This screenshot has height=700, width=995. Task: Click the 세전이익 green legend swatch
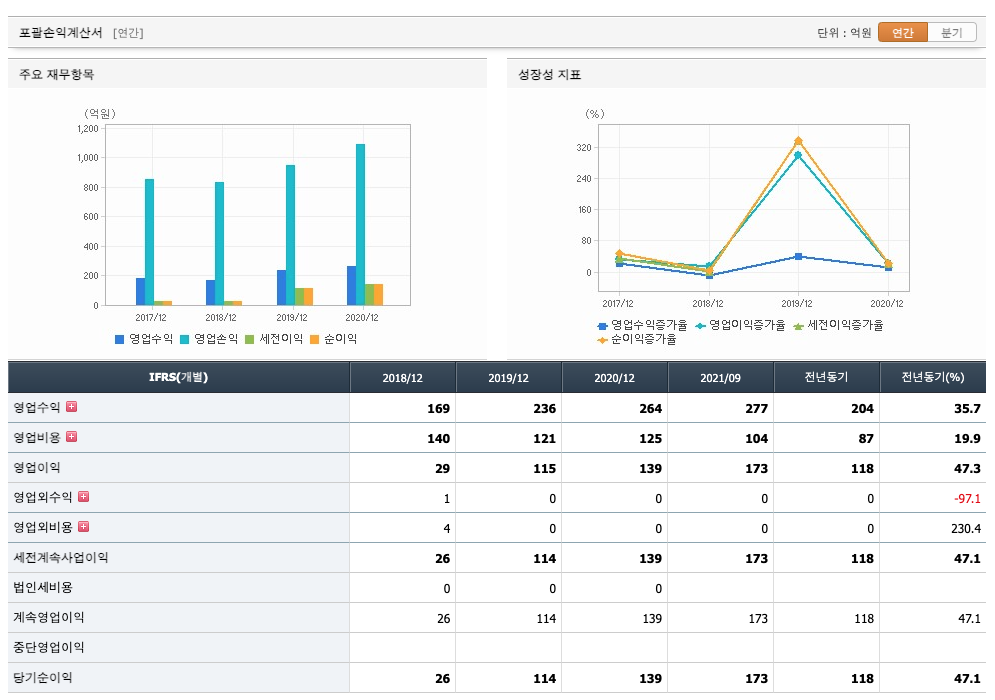coord(249,340)
